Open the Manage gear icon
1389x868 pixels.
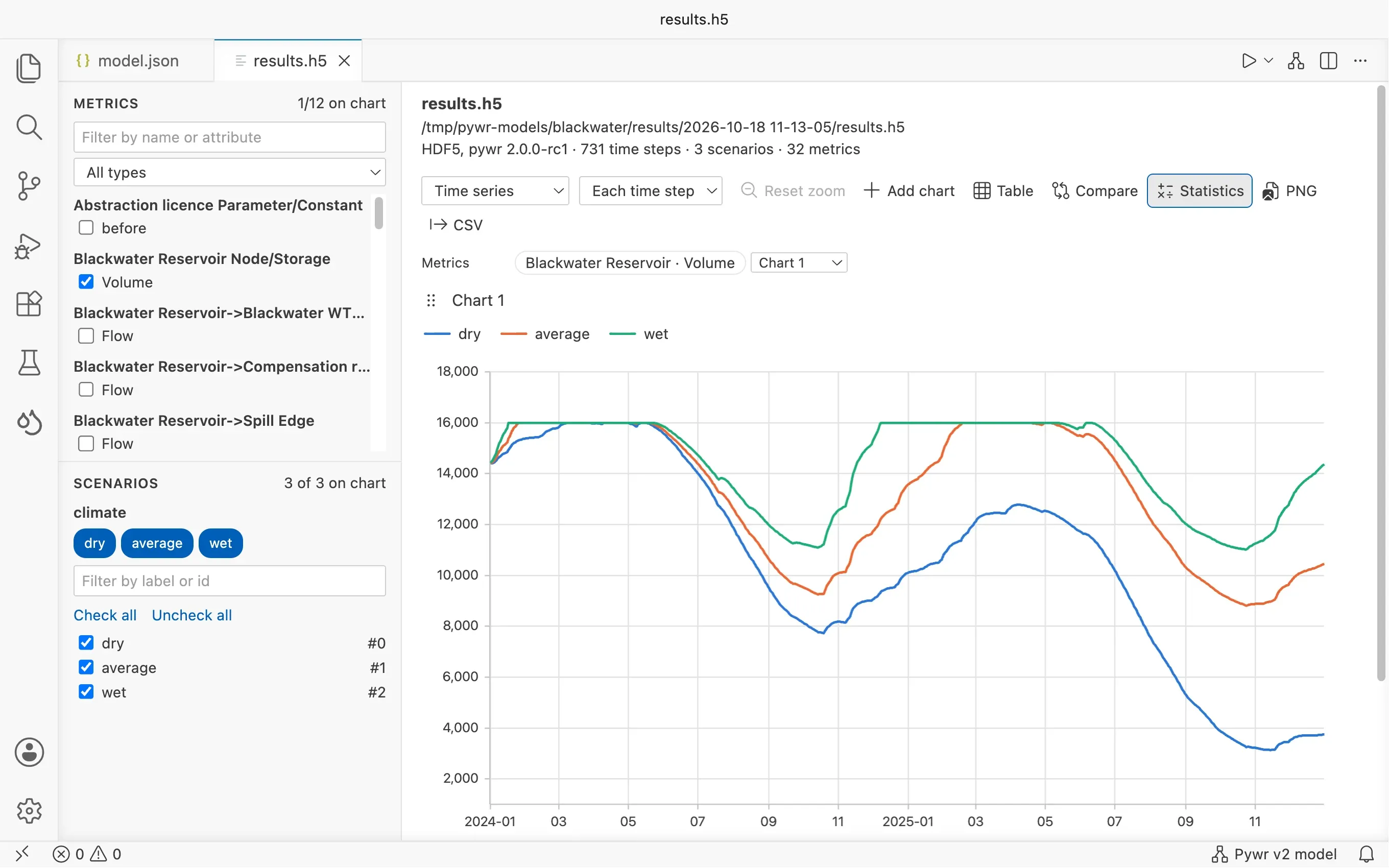29,811
